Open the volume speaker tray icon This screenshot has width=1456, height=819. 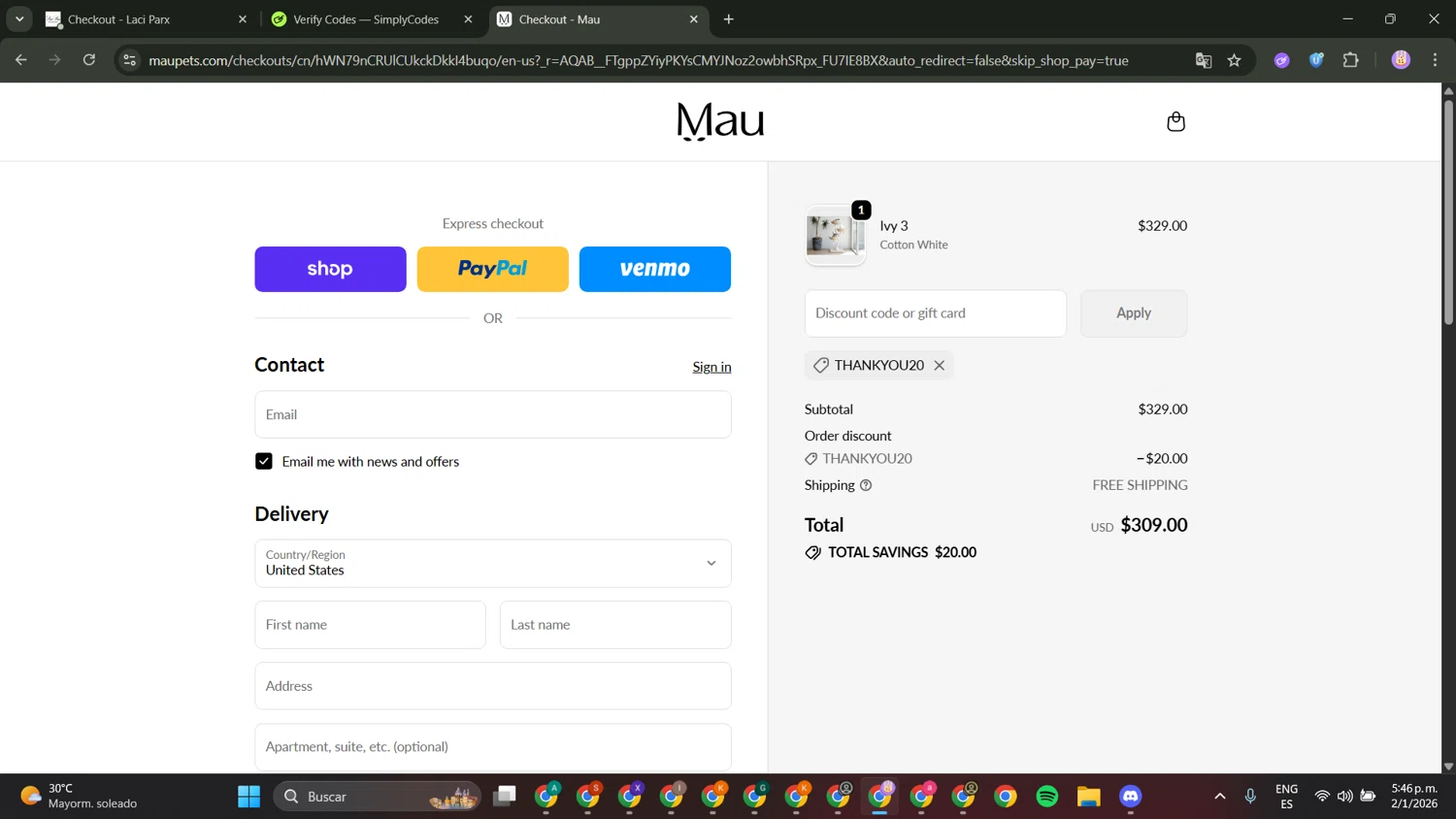(x=1344, y=797)
